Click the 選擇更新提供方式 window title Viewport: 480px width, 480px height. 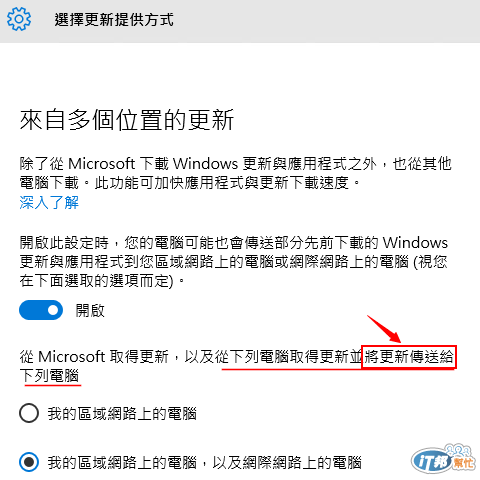tap(114, 20)
